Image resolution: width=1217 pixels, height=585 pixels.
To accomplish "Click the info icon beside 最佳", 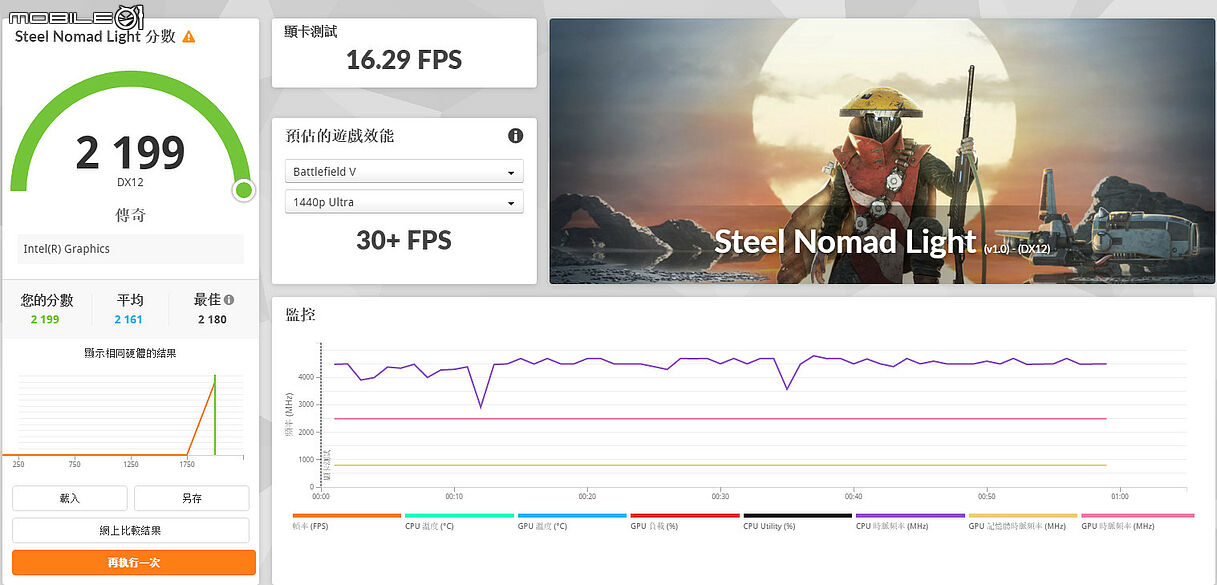I will click(x=229, y=300).
